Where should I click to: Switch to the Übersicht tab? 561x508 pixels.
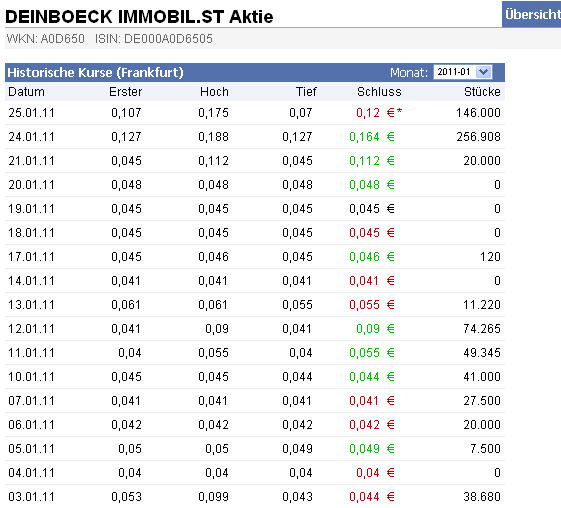532,14
